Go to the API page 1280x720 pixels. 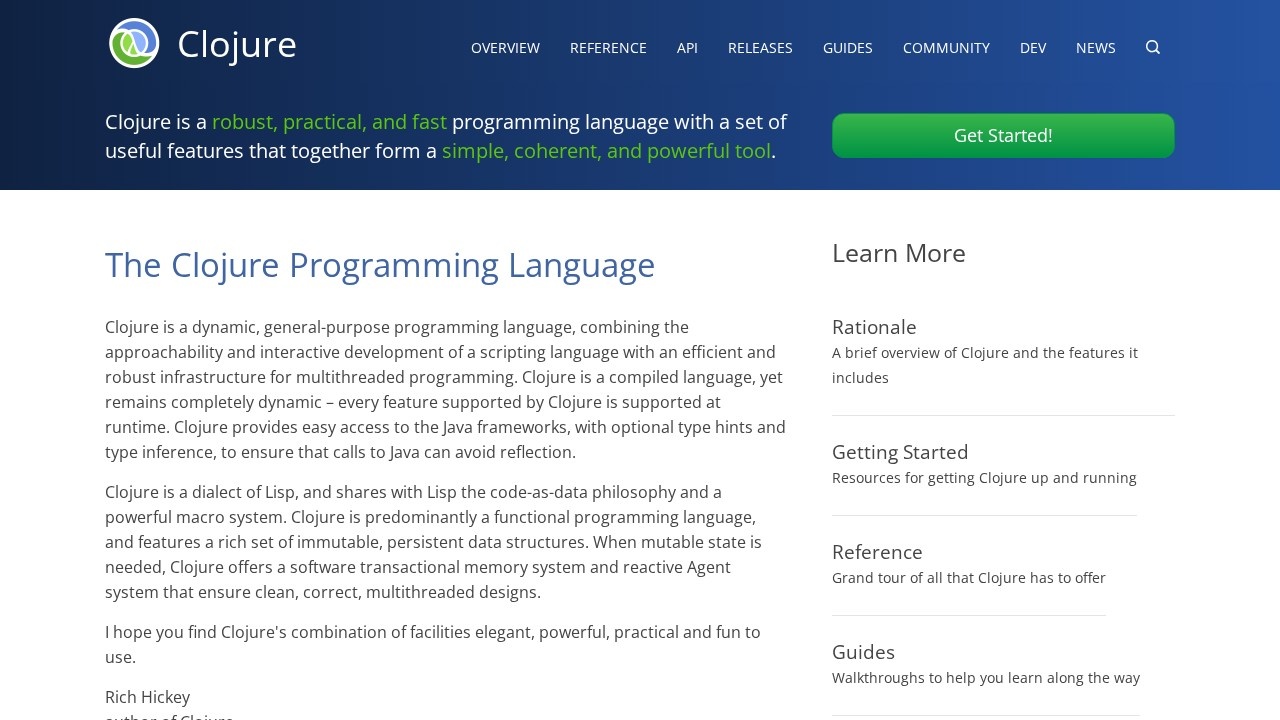tap(687, 47)
